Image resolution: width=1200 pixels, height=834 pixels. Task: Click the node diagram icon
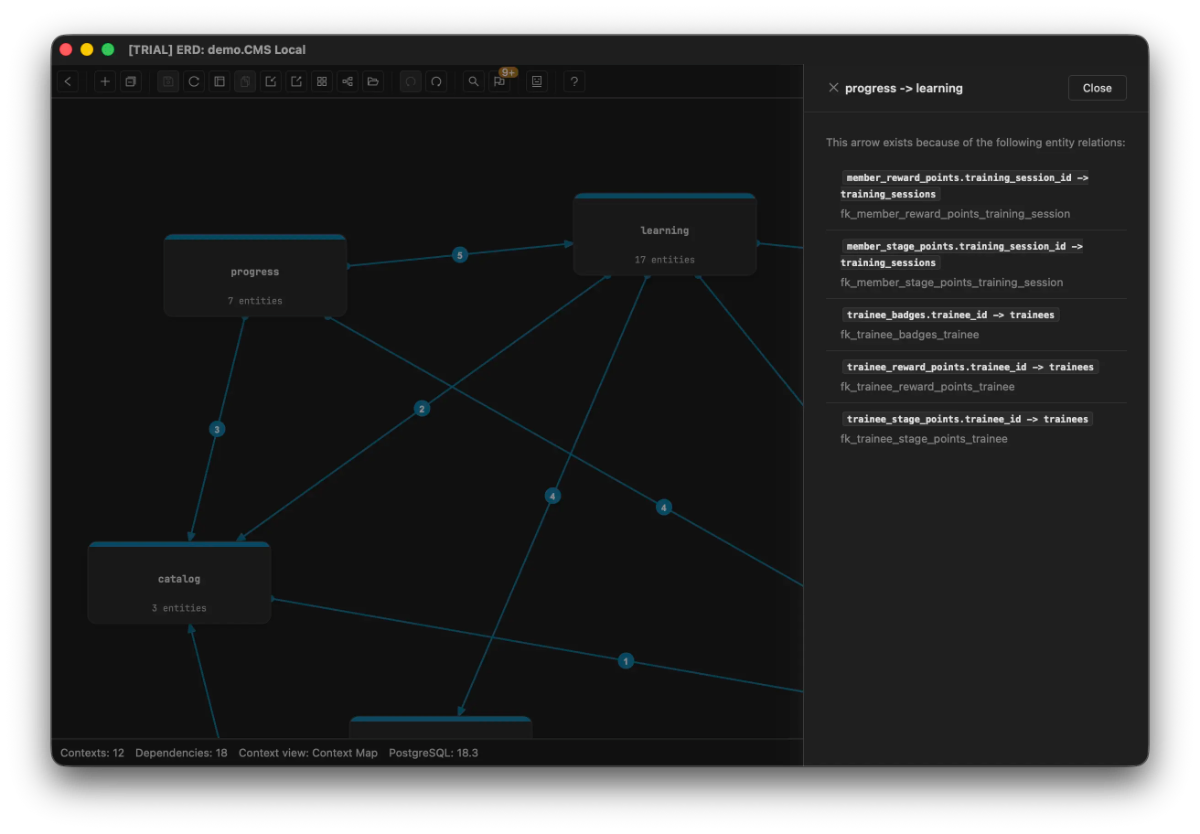tap(347, 82)
